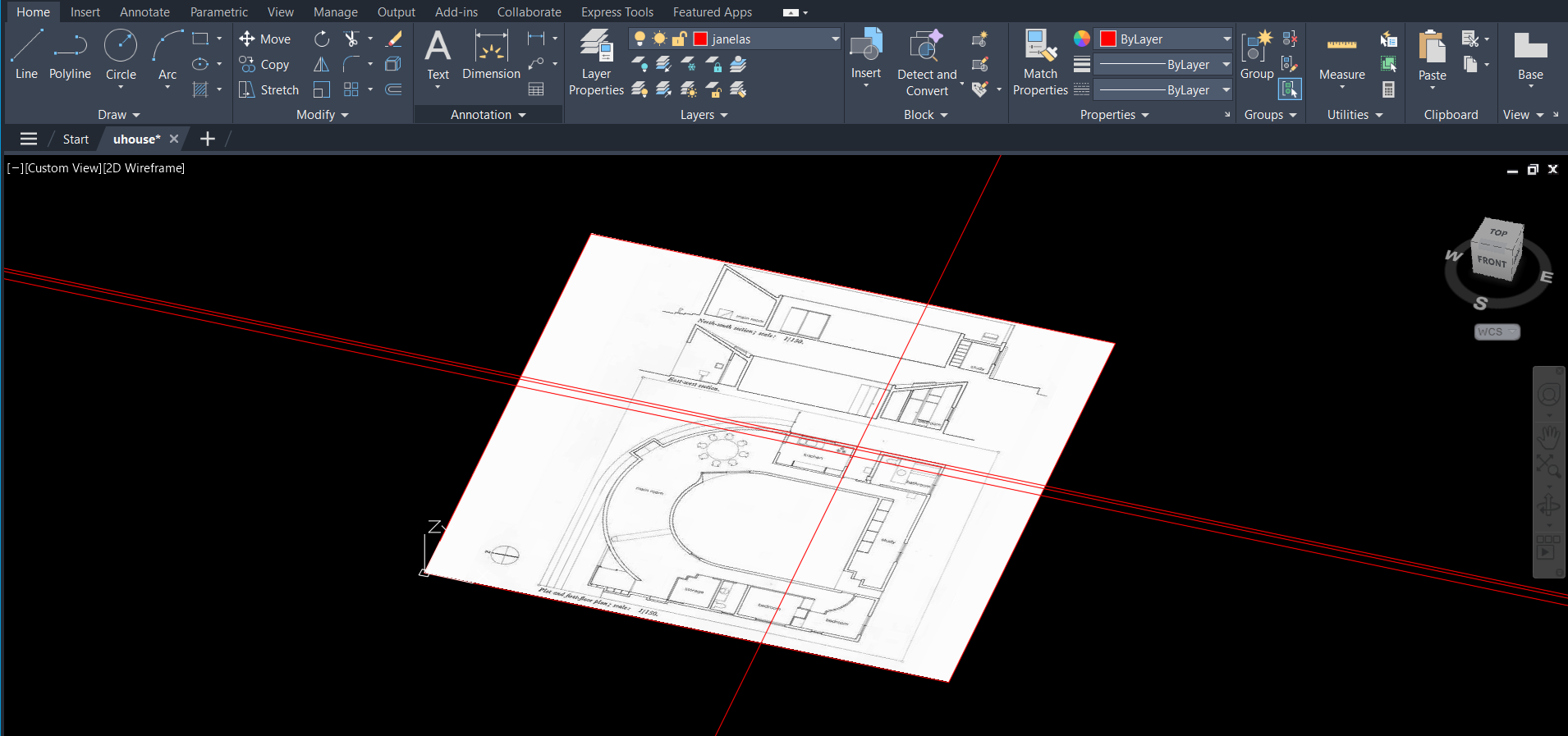Screen dimensions: 1568x736
Task: Select the Polyline tool
Action: [70, 54]
